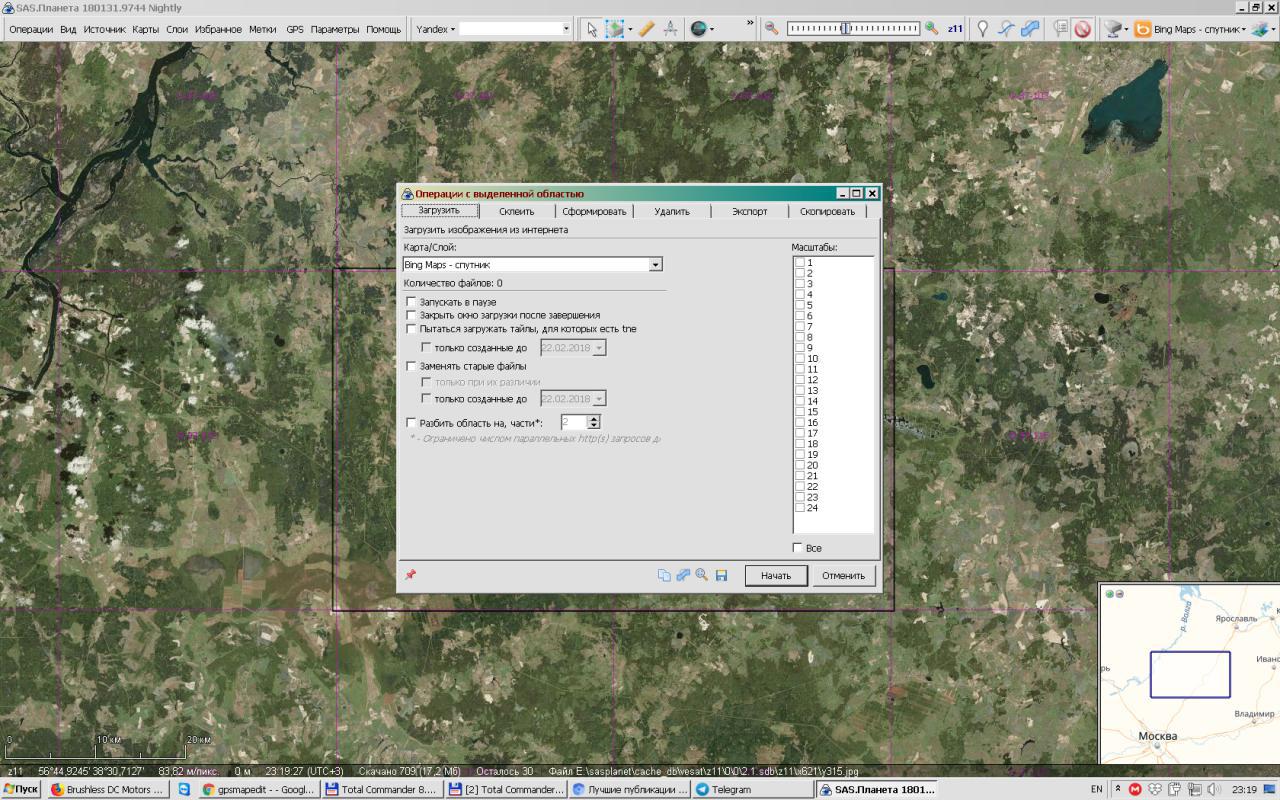Open the 'Метки' menu
Image resolution: width=1280 pixels, height=800 pixels.
point(263,29)
